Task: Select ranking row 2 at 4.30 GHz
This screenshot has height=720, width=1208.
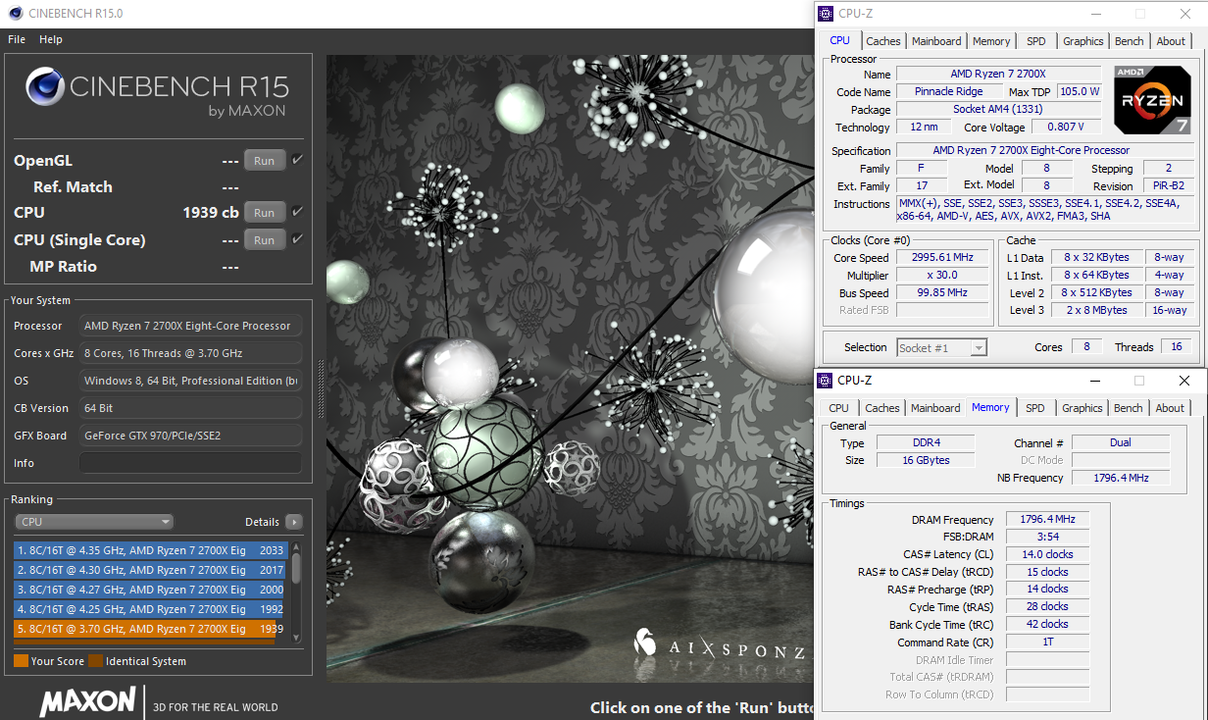Action: (150, 570)
